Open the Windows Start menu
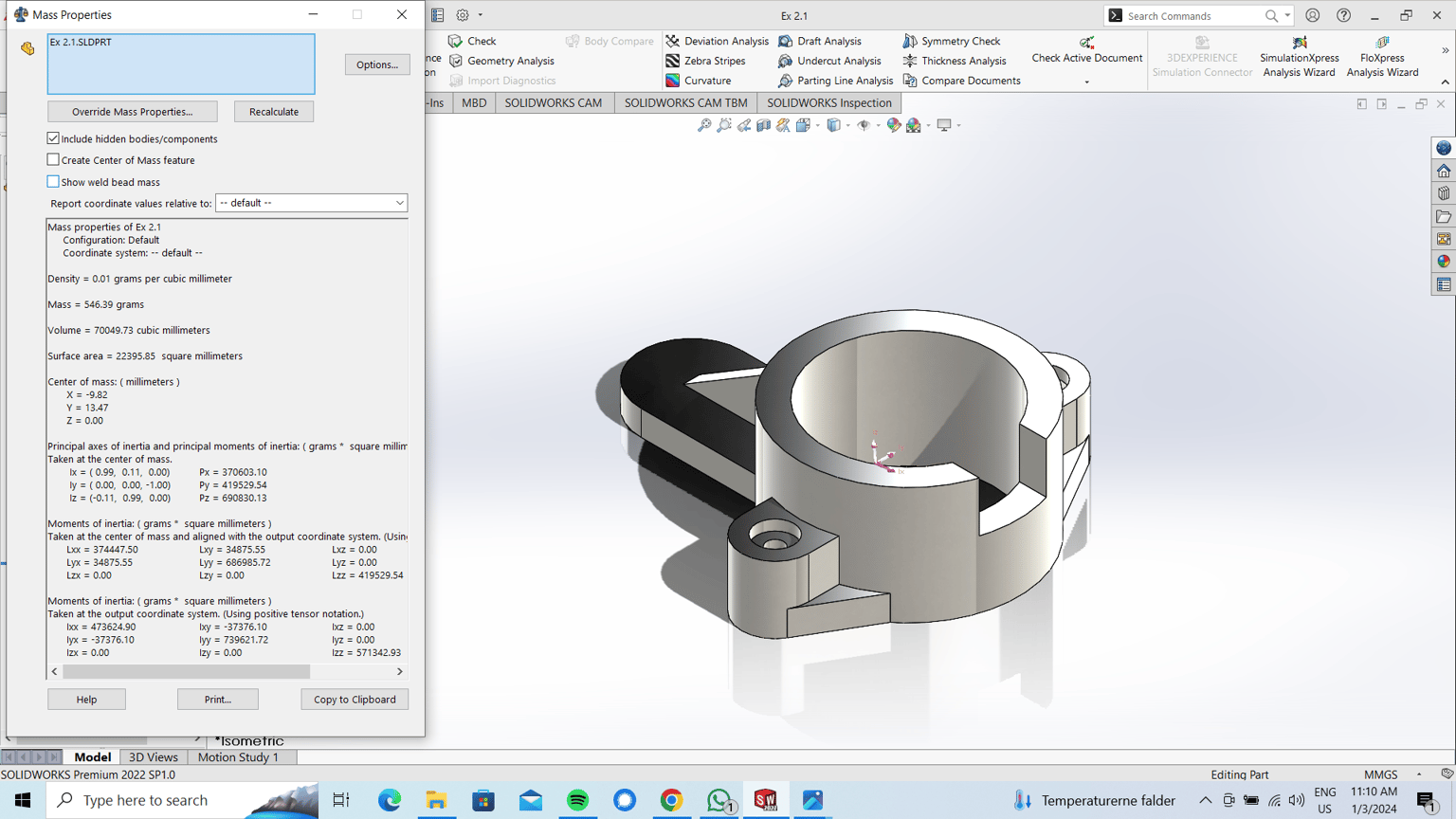 23,800
